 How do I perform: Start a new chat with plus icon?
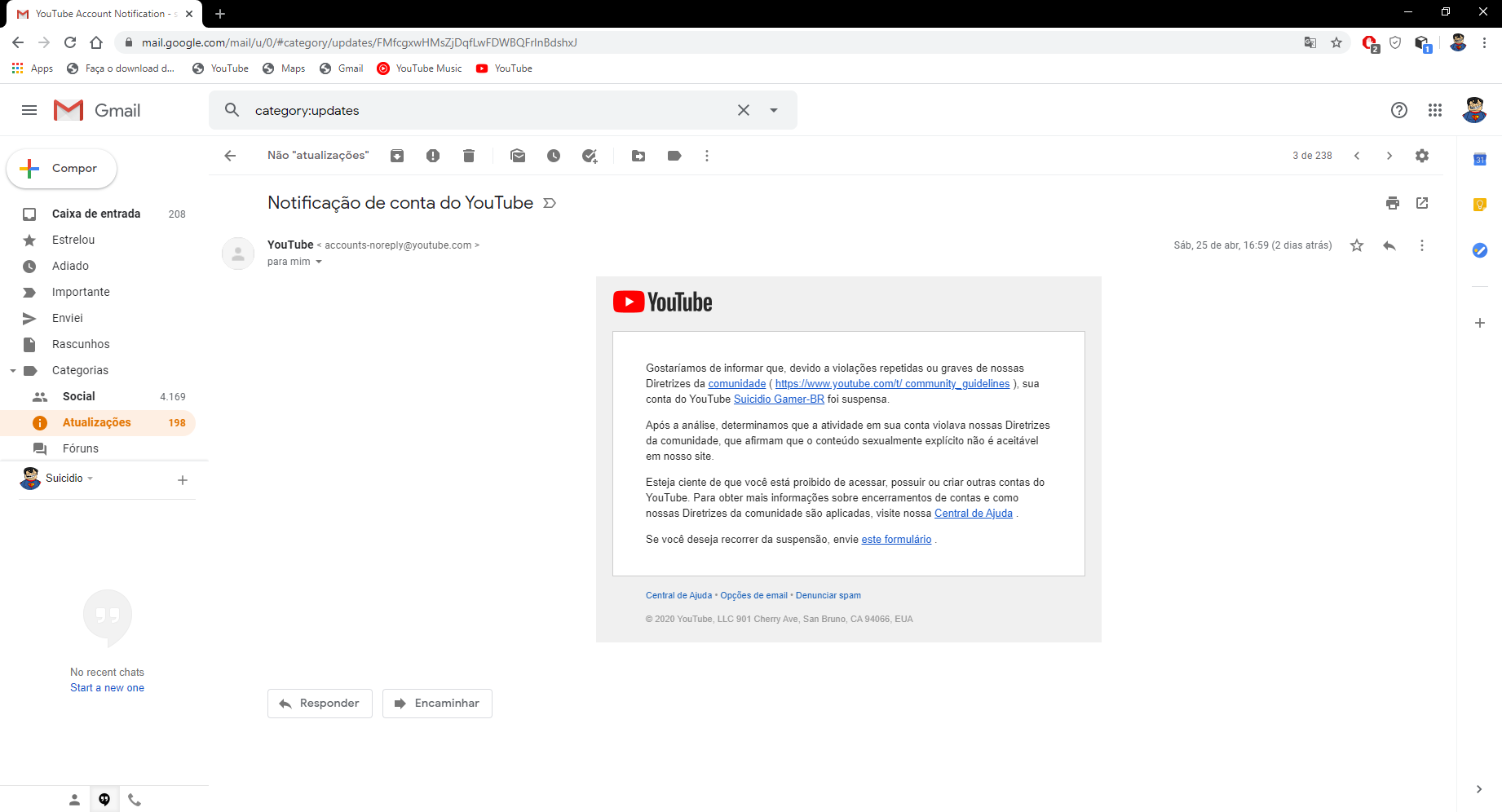click(x=183, y=480)
